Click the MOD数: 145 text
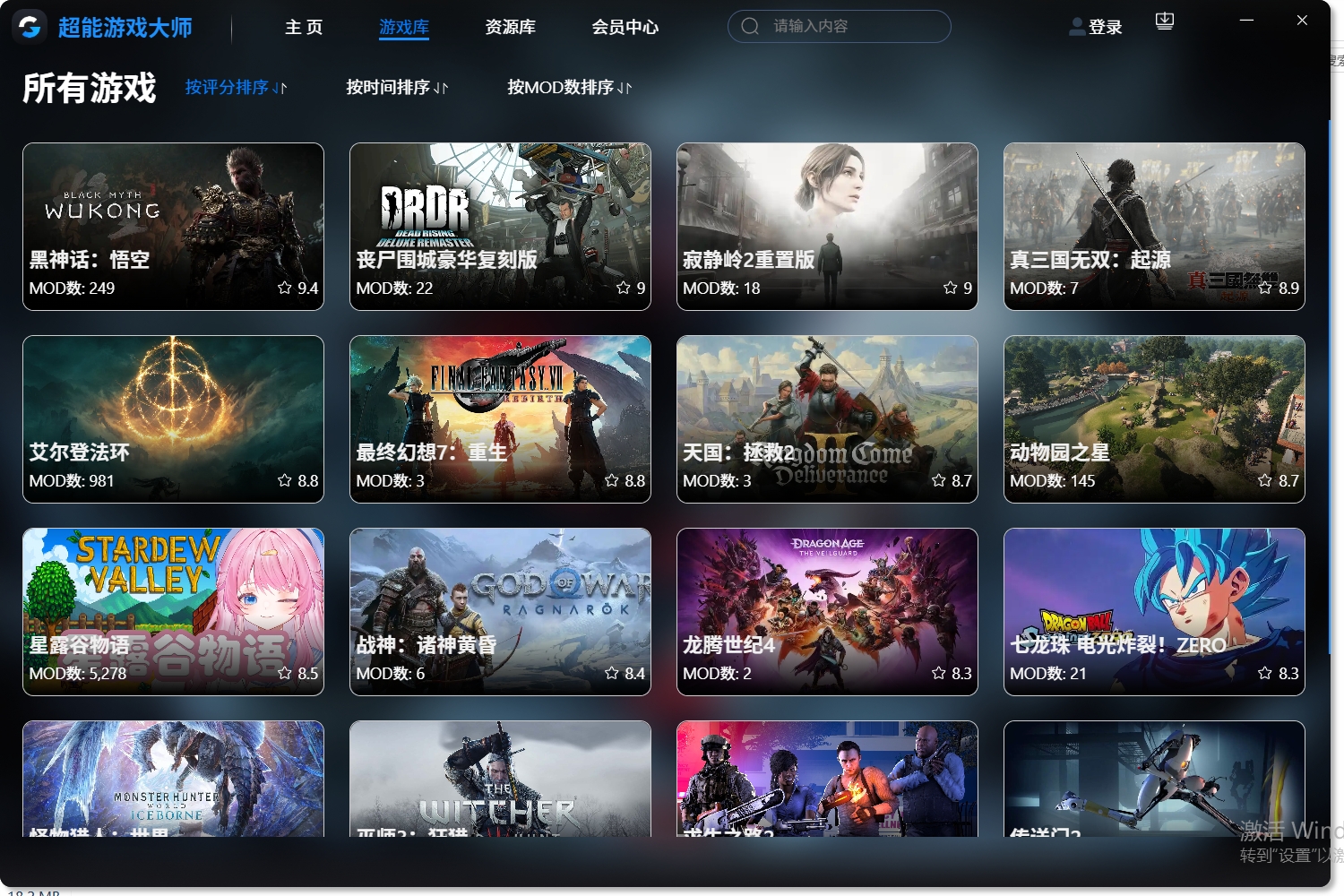Screen dimensions: 1344x896 (1053, 481)
